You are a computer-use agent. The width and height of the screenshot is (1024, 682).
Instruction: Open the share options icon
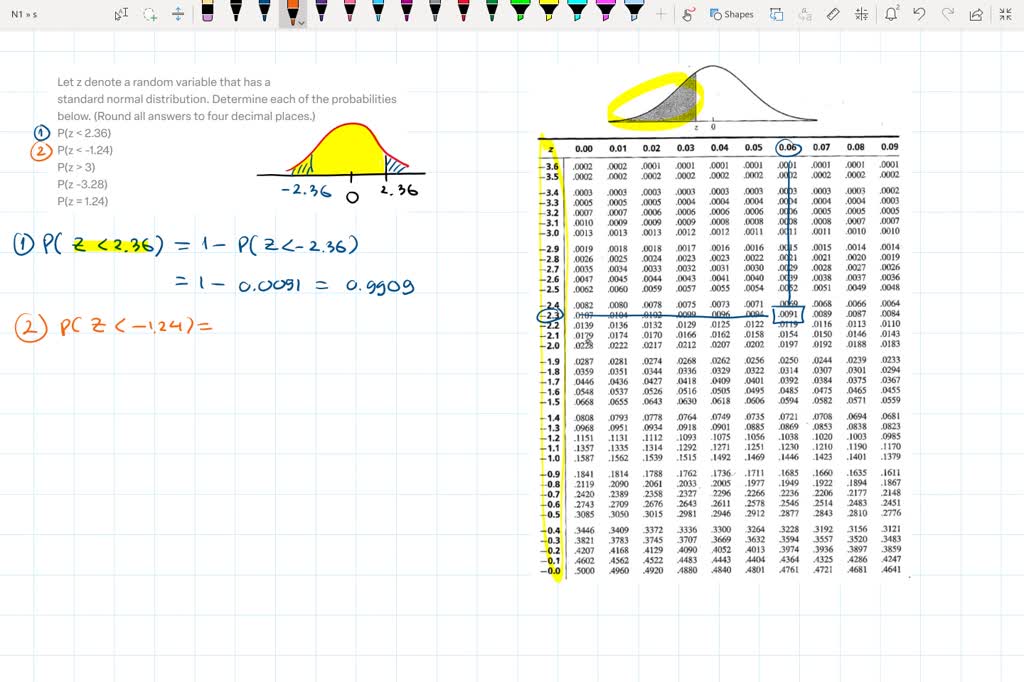[976, 14]
